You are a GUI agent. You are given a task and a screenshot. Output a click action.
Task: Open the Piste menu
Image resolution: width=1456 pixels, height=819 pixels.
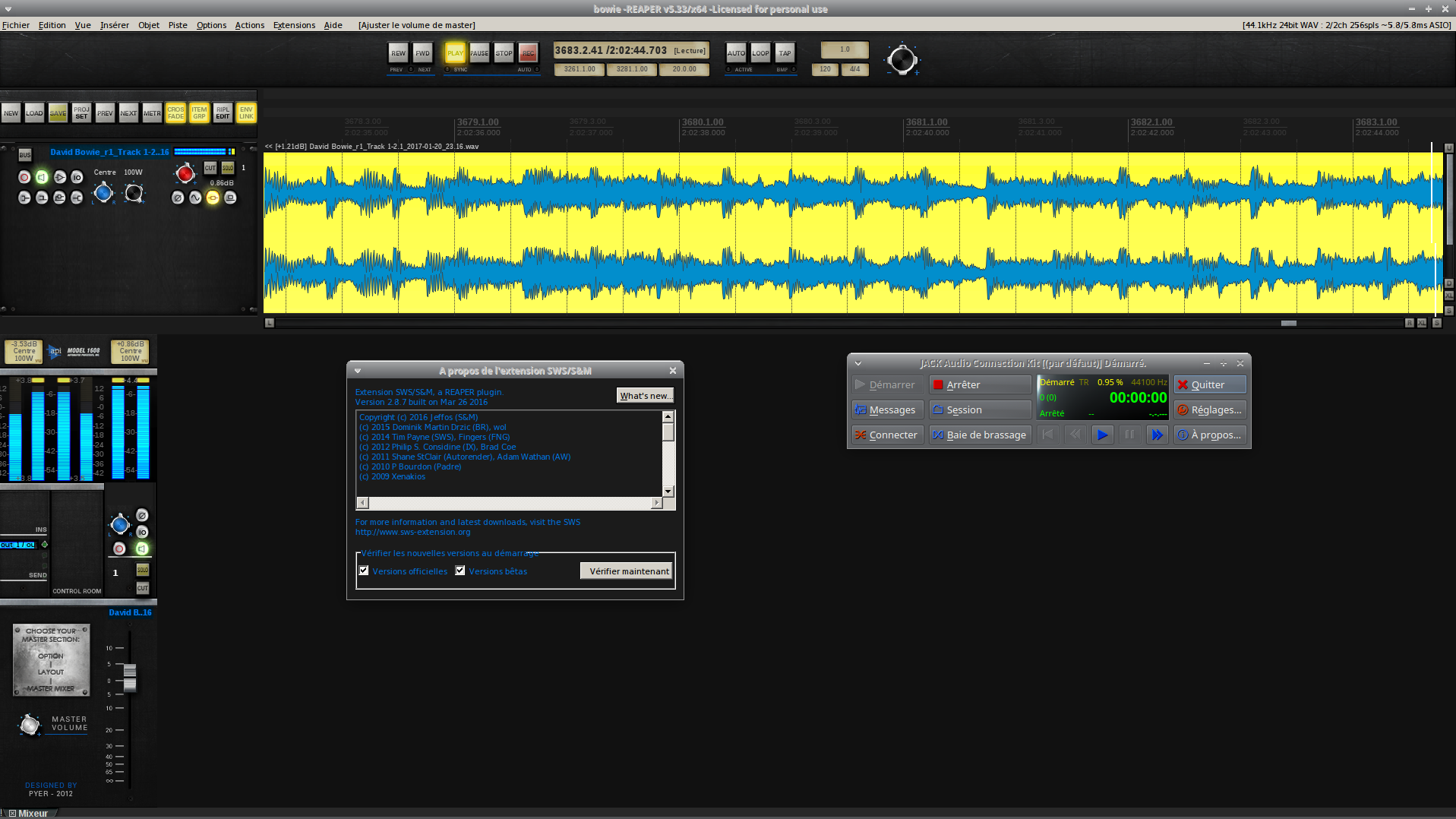pyautogui.click(x=178, y=25)
